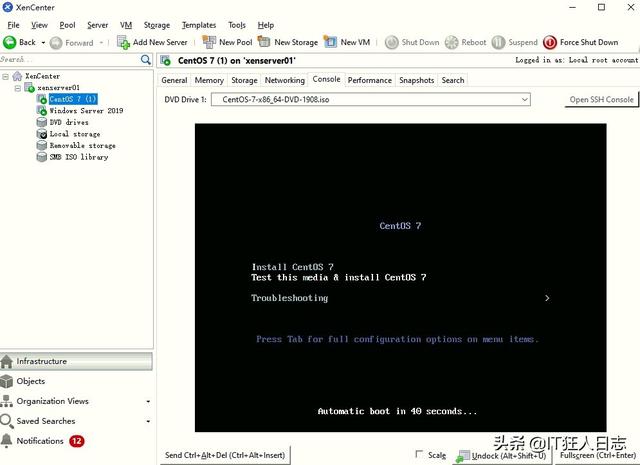
Task: Click the Objects cube icon
Action: (x=7, y=381)
